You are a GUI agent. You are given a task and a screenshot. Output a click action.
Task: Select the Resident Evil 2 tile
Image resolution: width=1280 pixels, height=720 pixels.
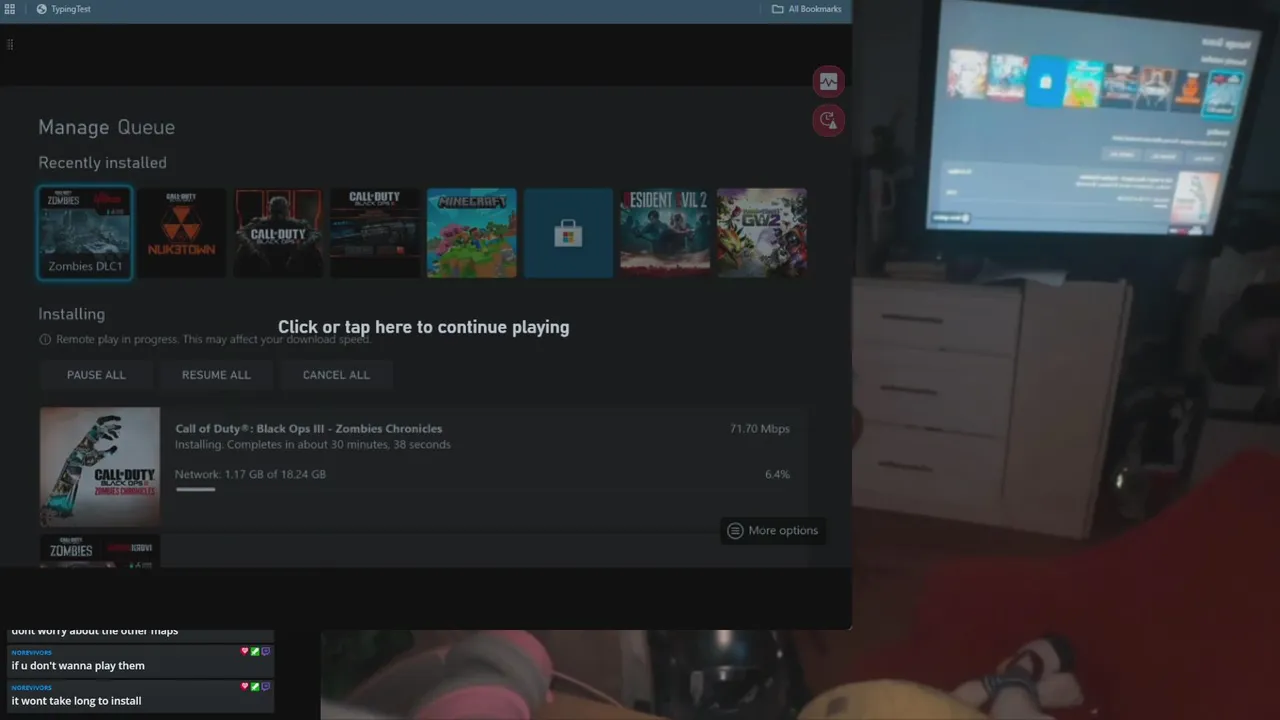[x=665, y=233]
